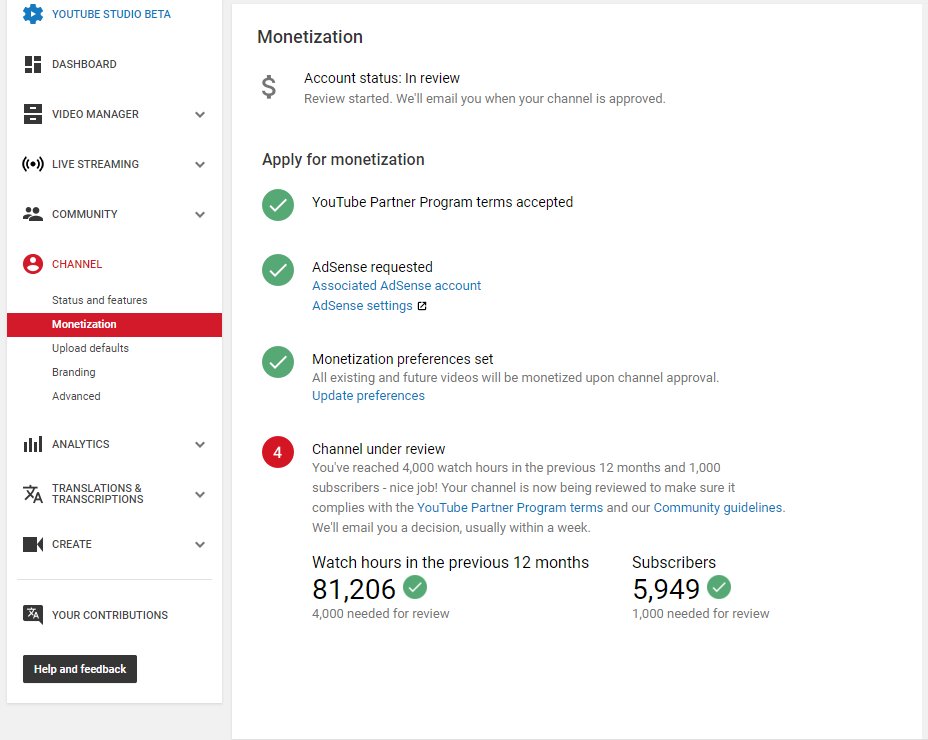Click the '1,000 needed for review' text
928x740 pixels.
point(701,613)
